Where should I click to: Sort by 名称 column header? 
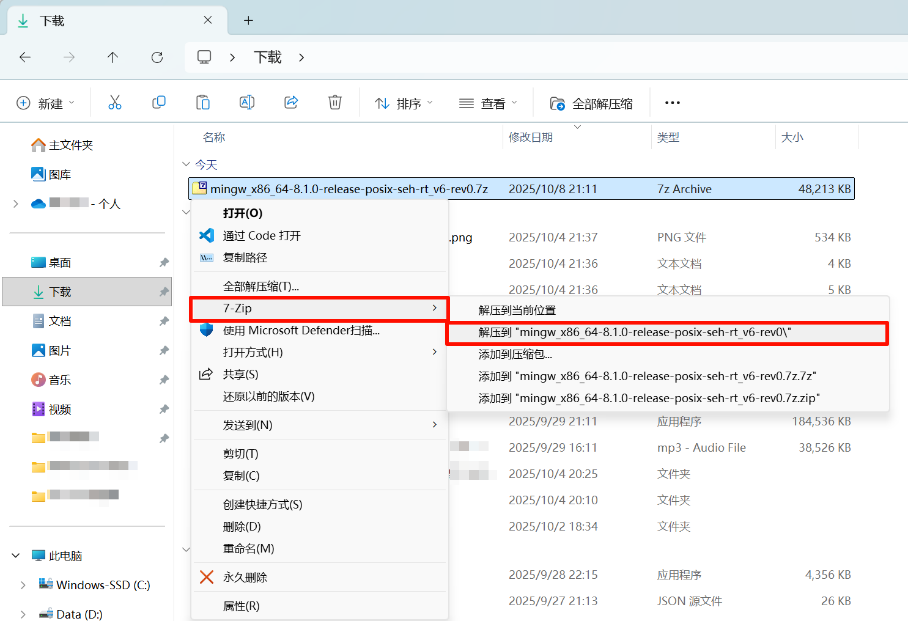tap(214, 137)
